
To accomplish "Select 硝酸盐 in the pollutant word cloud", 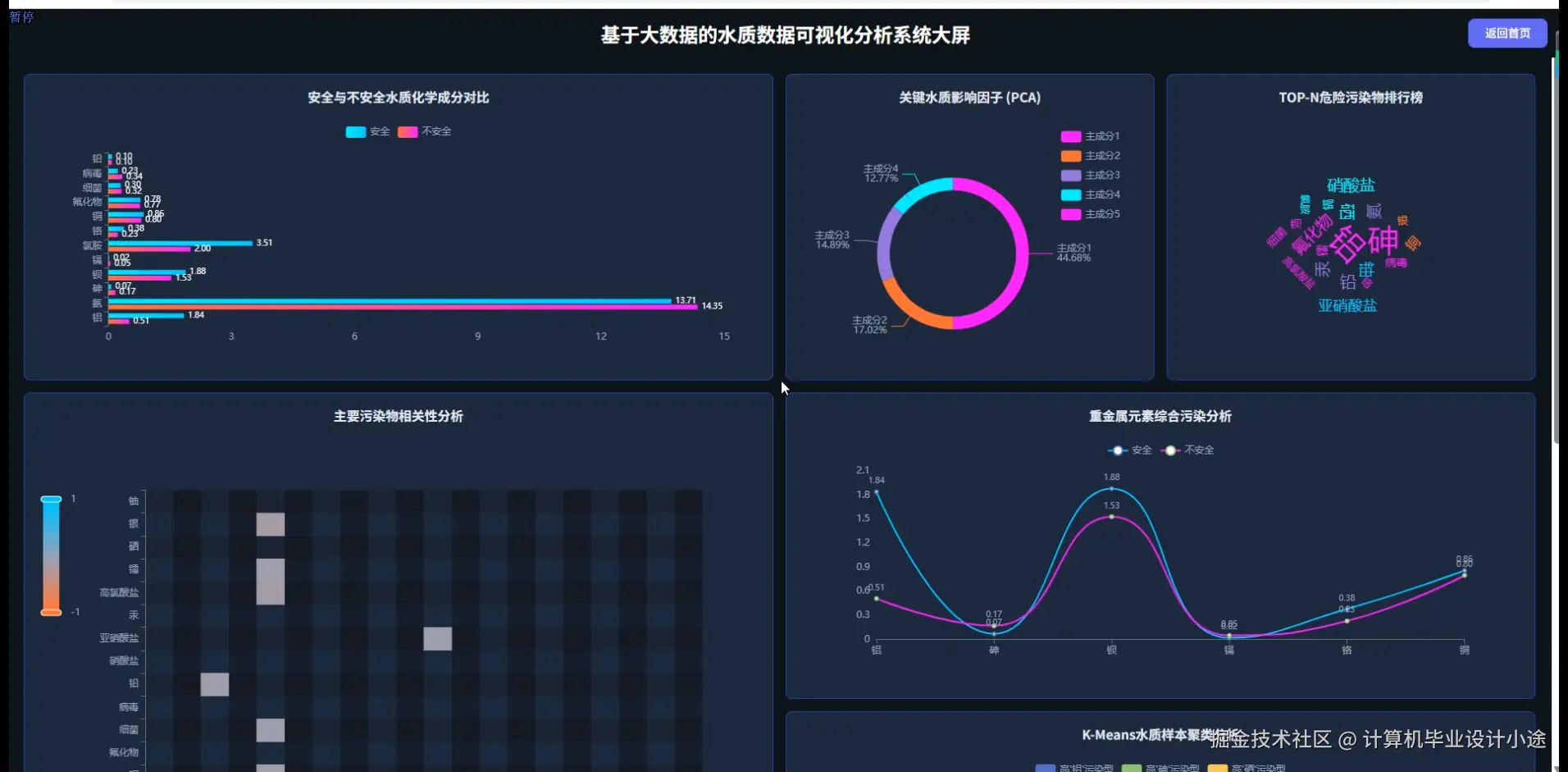I will [1350, 185].
